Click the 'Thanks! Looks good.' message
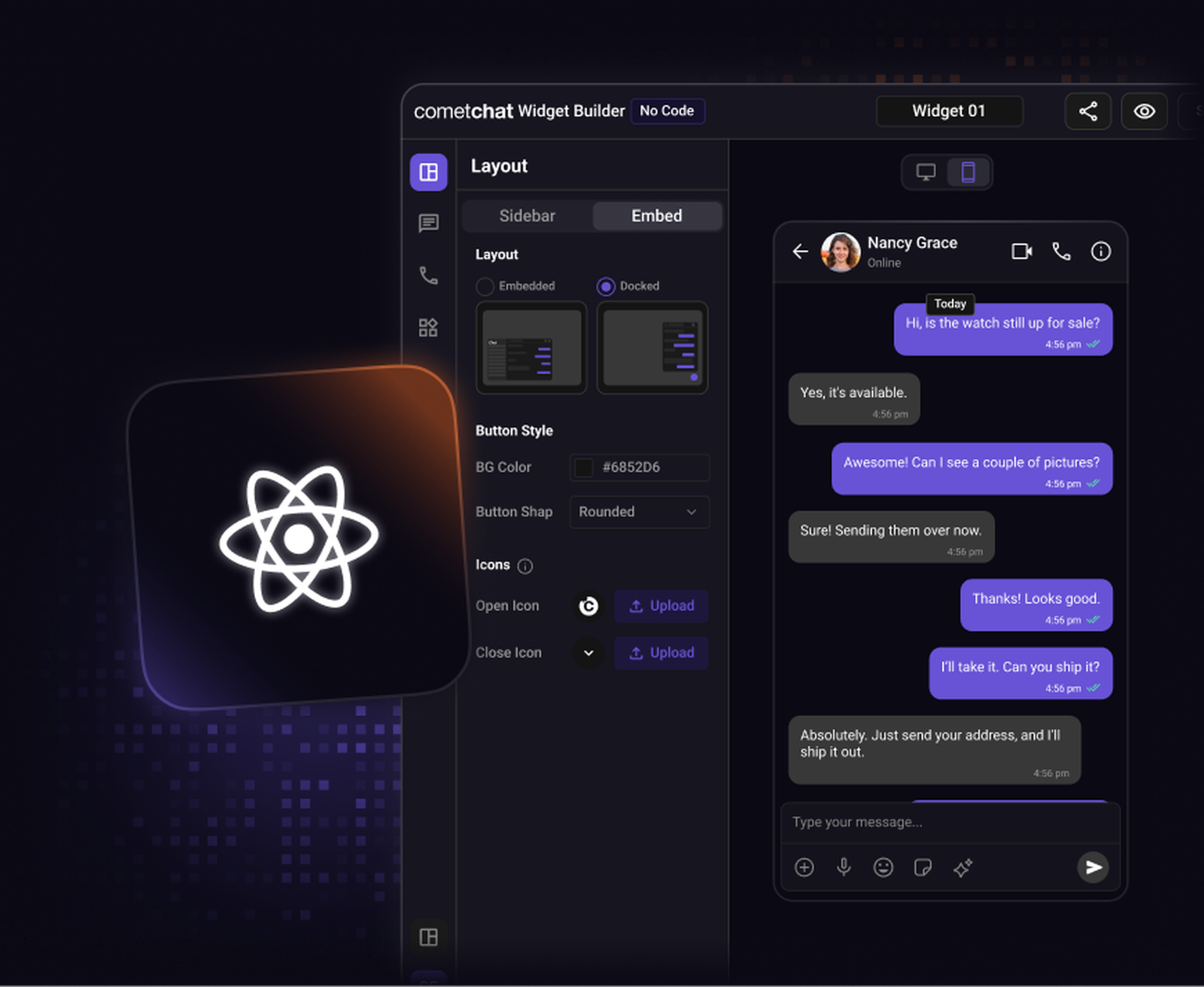Image resolution: width=1204 pixels, height=987 pixels. 1036,605
